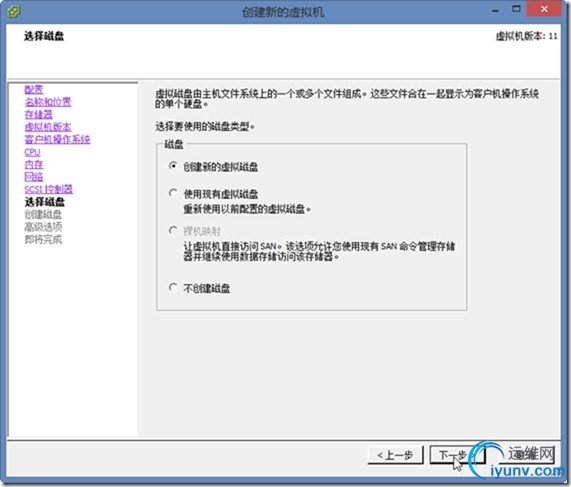The image size is (571, 487).
Task: Jump to the '虚拟机版本' step
Action: [48, 127]
